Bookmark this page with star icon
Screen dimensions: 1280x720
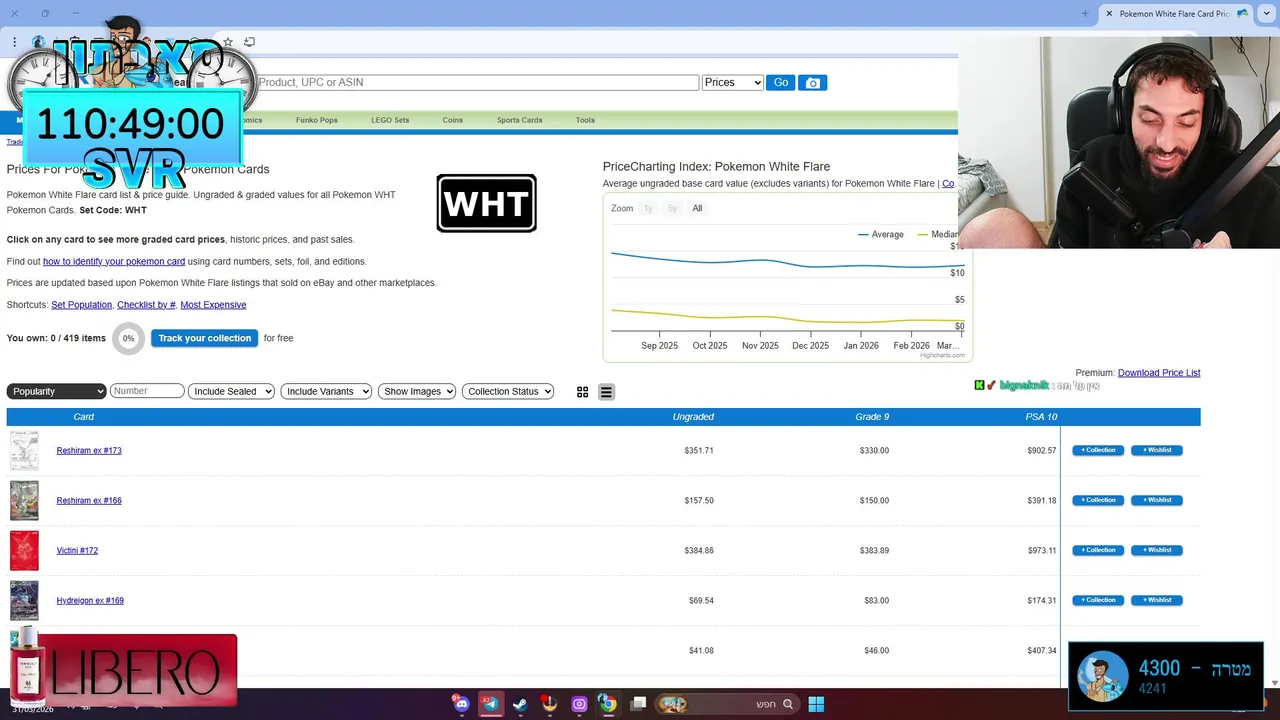click(x=228, y=42)
